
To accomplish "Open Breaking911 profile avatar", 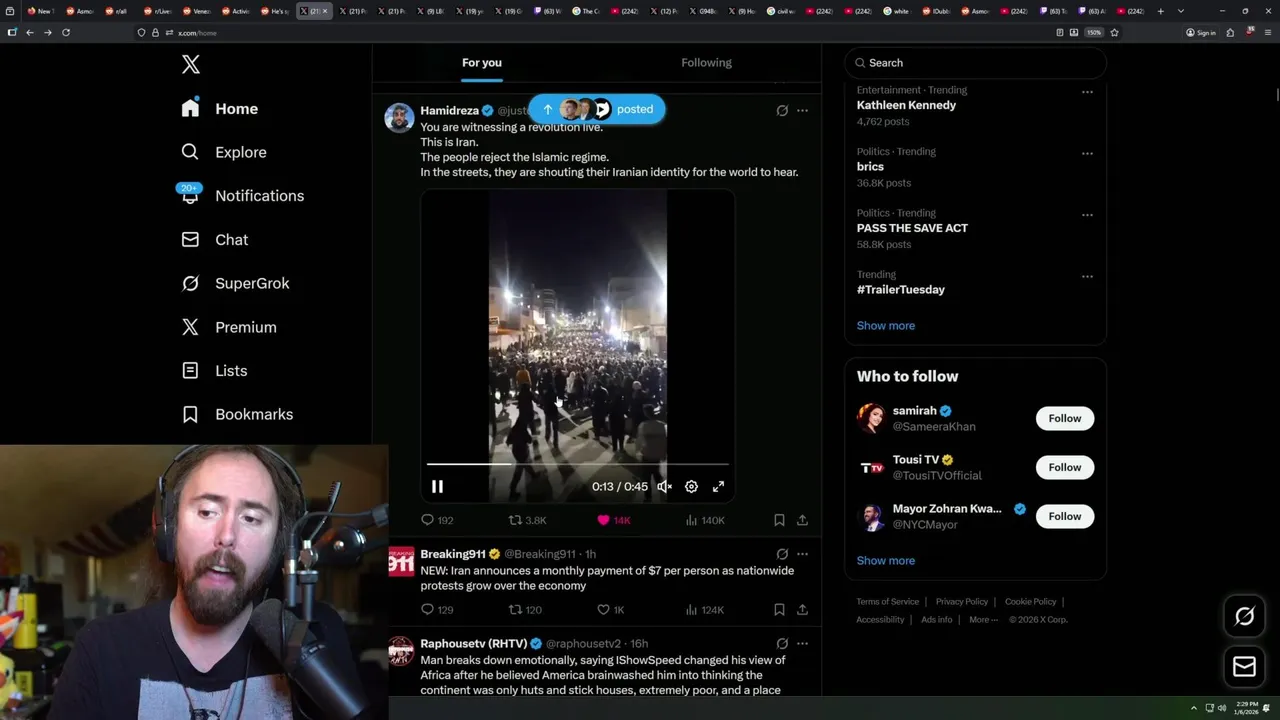I will (x=401, y=561).
